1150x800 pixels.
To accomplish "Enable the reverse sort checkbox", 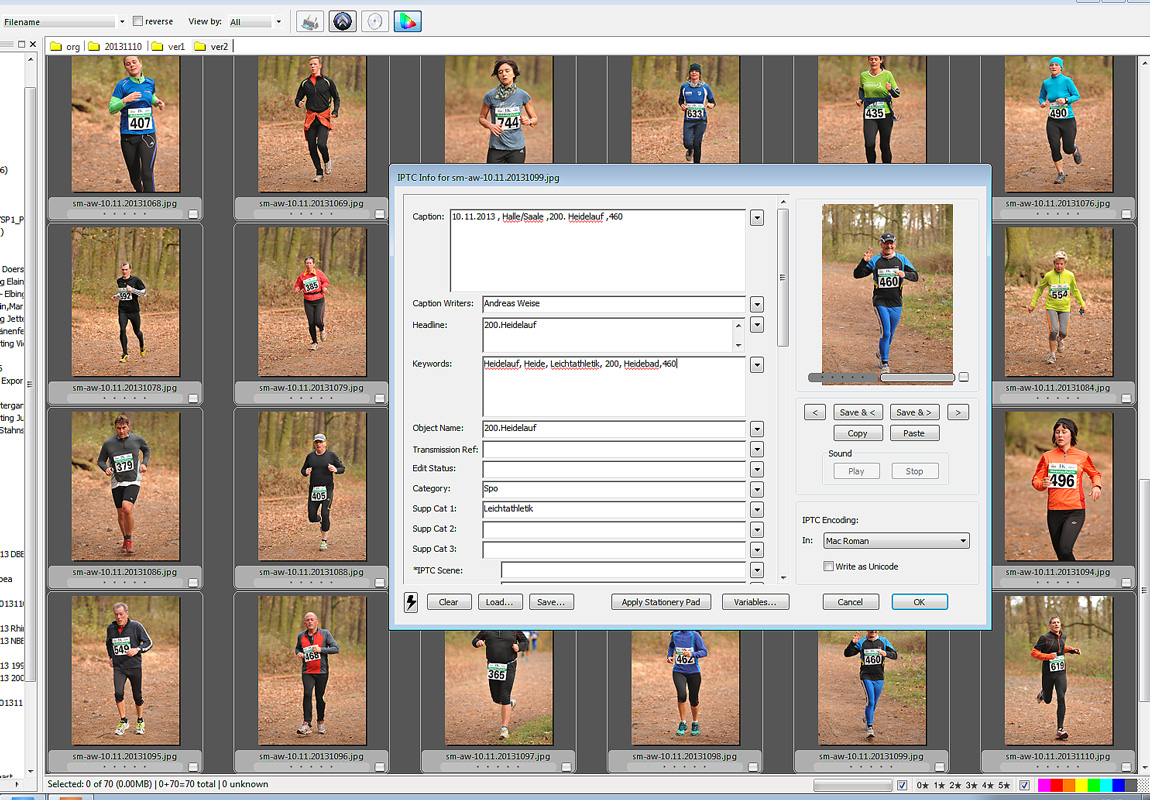I will click(138, 21).
